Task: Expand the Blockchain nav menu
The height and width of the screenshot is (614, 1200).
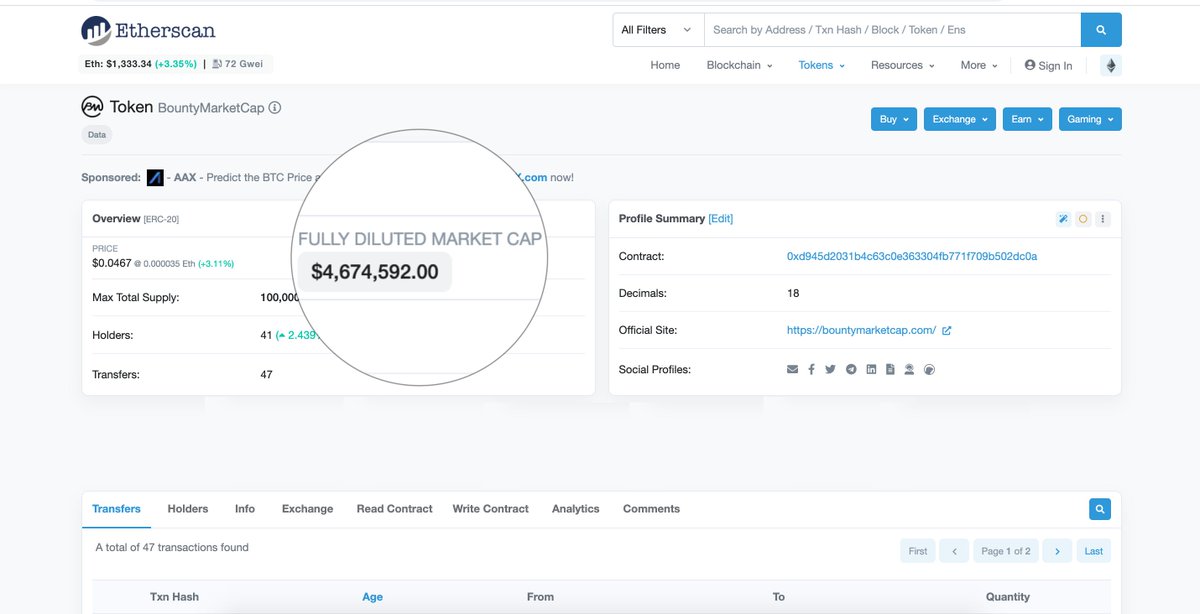Action: (x=740, y=65)
